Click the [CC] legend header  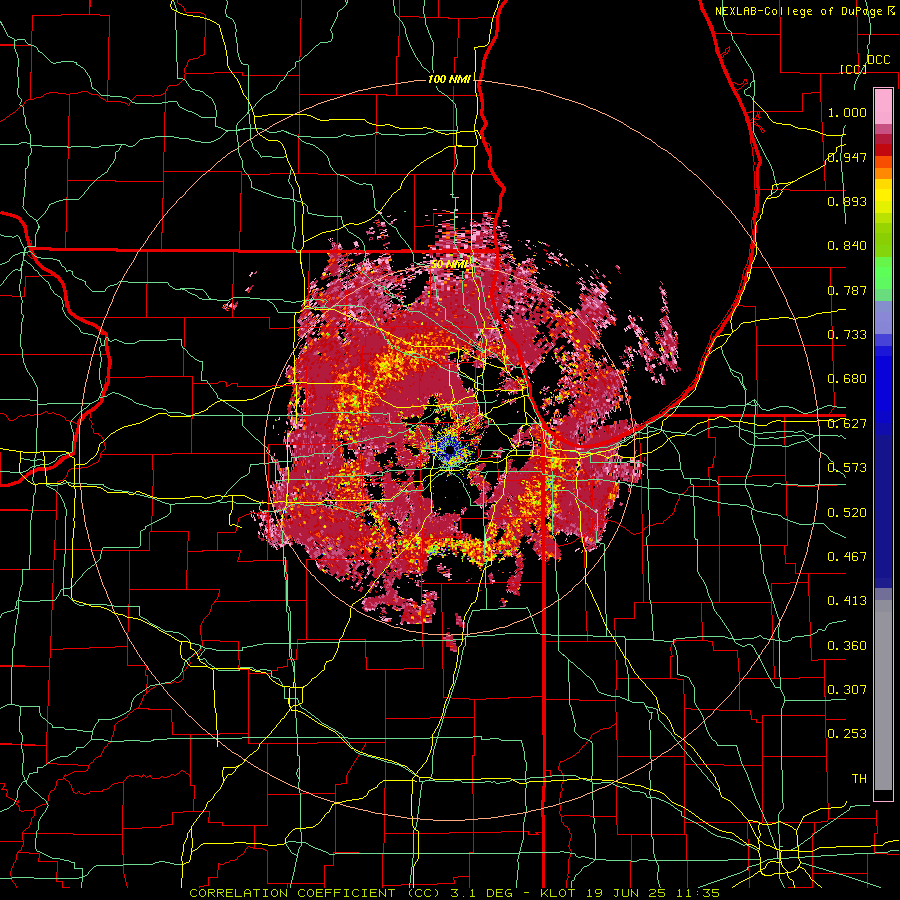click(x=853, y=69)
